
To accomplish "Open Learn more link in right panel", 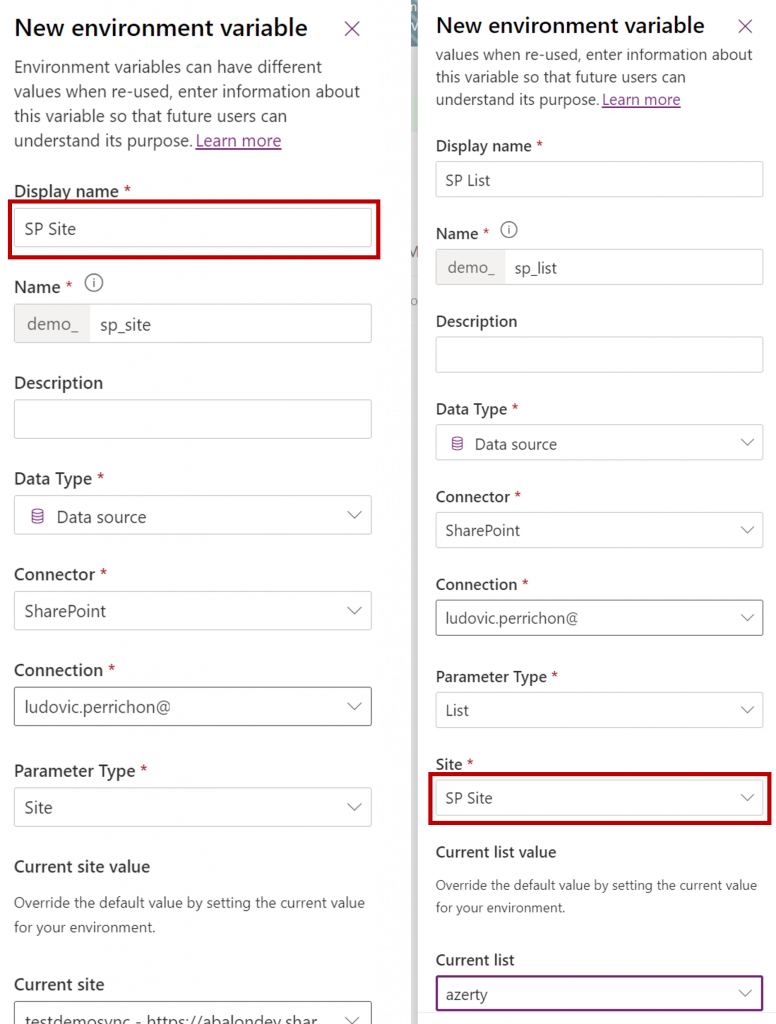I will coord(641,100).
